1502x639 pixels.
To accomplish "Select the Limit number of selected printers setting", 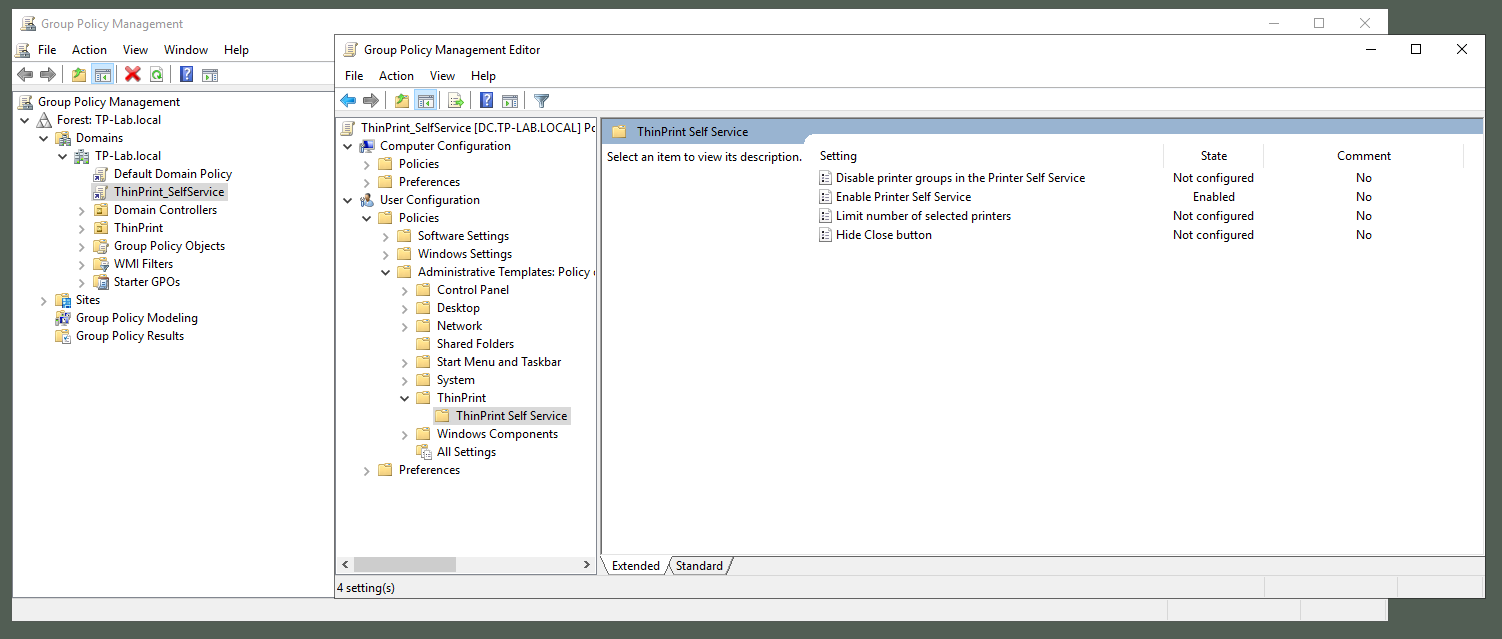I will point(923,216).
